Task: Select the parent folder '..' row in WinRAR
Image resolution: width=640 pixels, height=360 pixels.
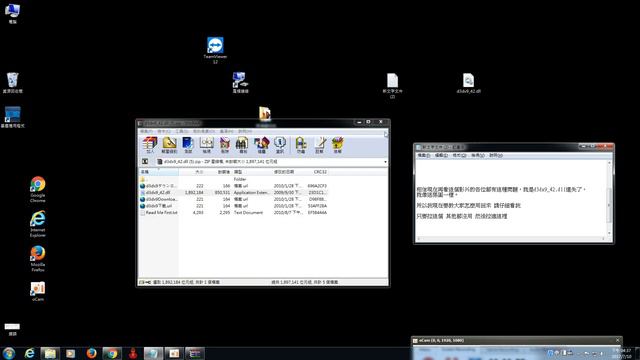Action: click(x=234, y=179)
